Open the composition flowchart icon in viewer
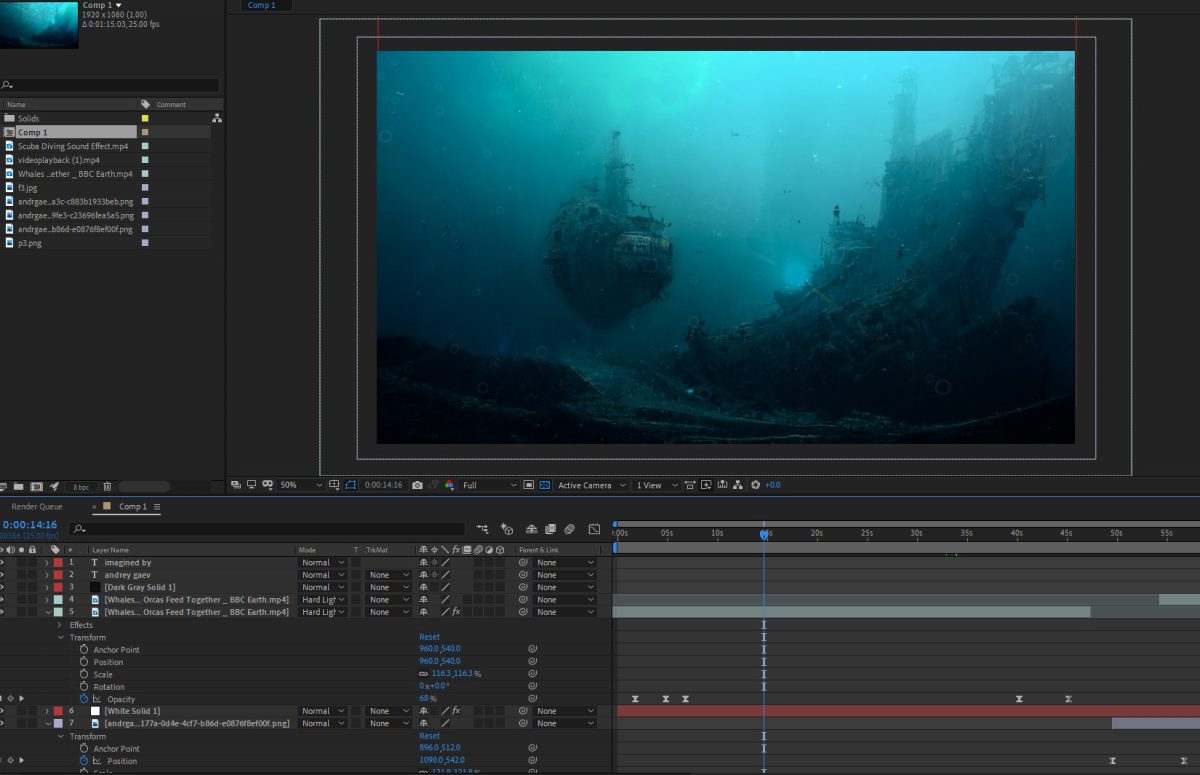The width and height of the screenshot is (1200, 775). (737, 485)
